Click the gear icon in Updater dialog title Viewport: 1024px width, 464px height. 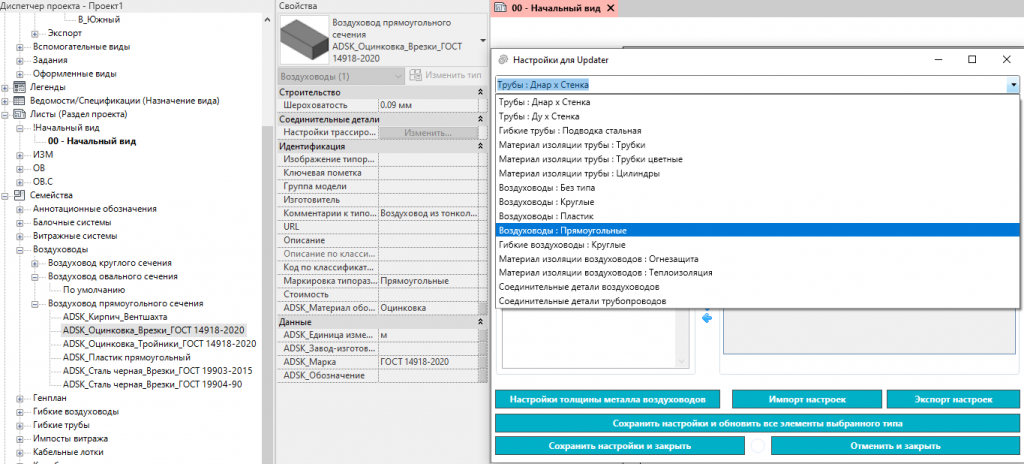coord(503,59)
